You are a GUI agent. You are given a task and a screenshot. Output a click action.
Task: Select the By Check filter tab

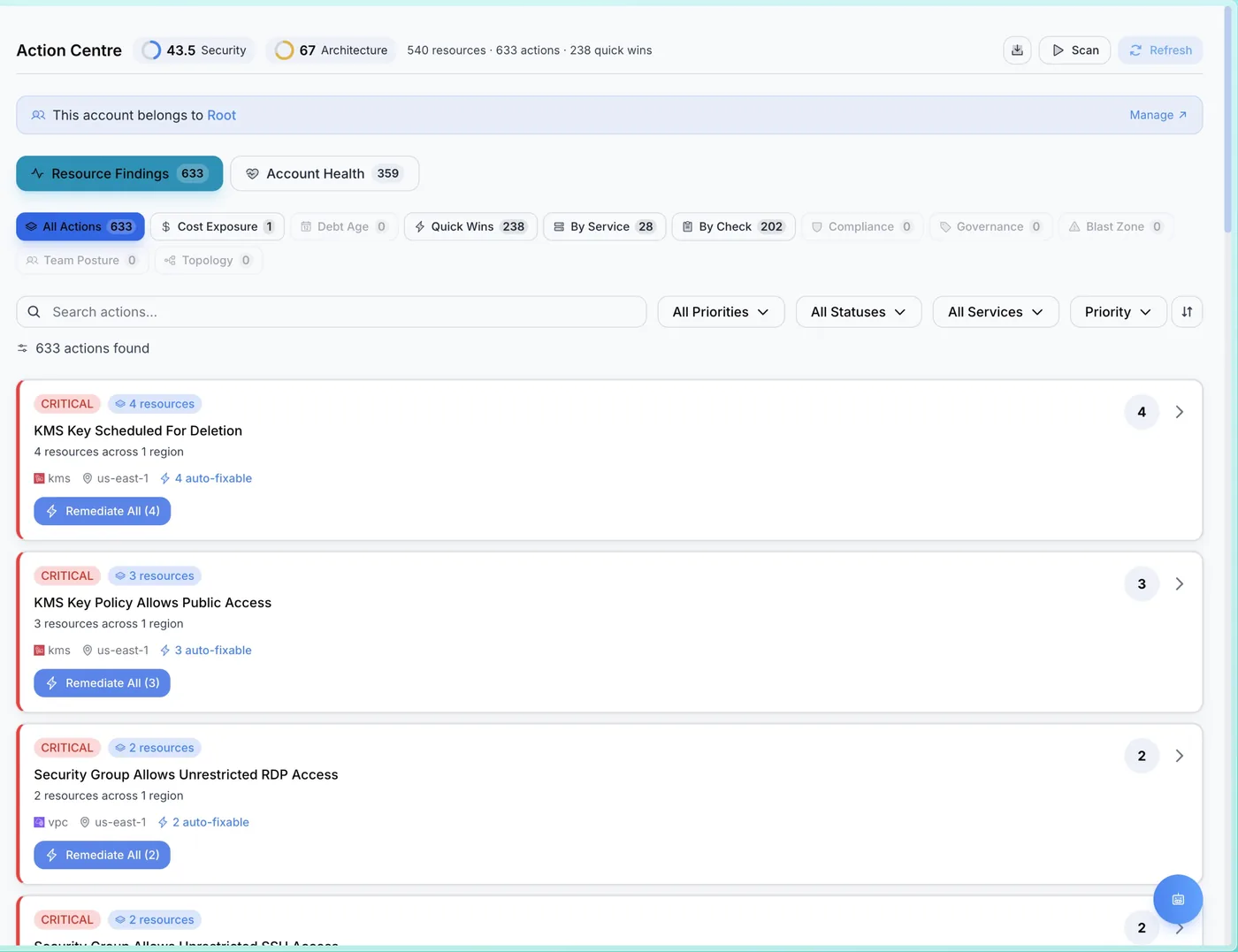pyautogui.click(x=733, y=226)
